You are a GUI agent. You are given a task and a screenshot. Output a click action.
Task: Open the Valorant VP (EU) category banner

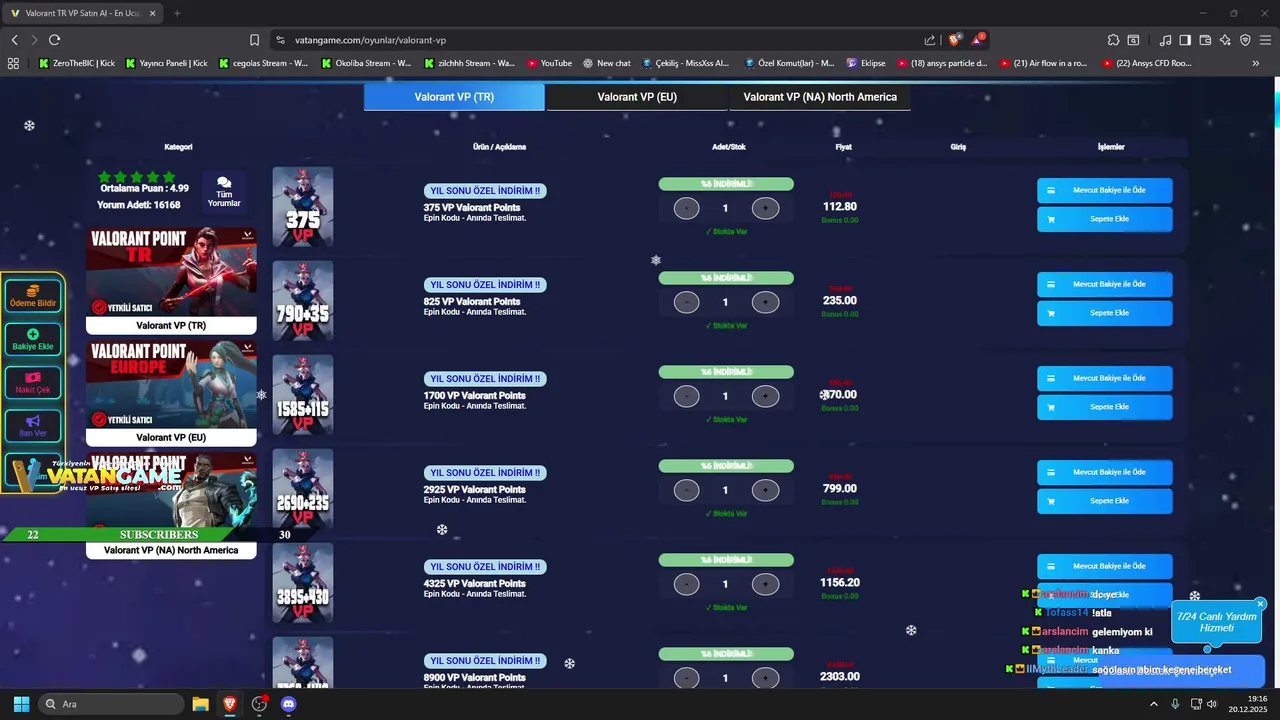click(171, 393)
